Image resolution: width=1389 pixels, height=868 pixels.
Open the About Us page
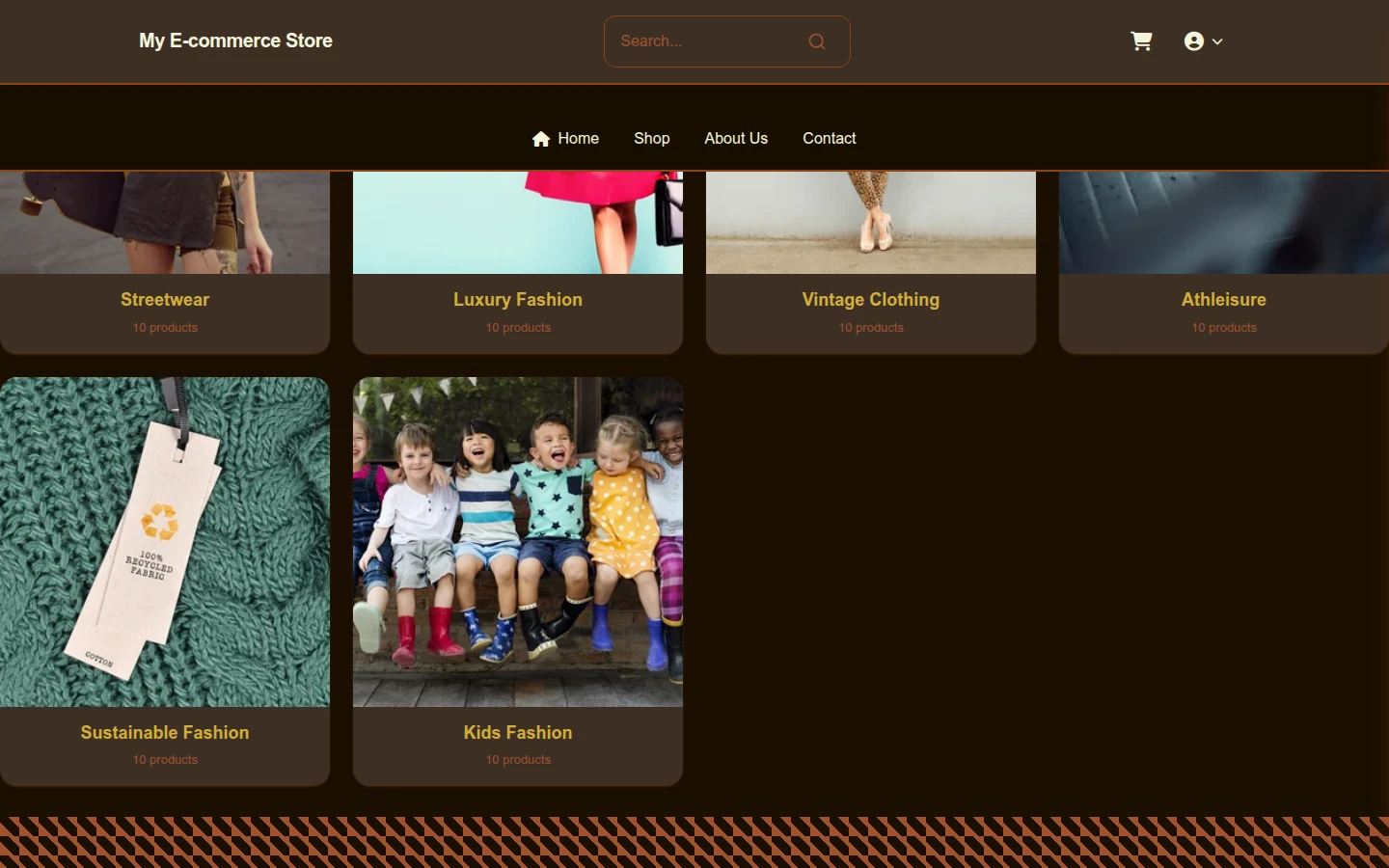click(x=736, y=138)
